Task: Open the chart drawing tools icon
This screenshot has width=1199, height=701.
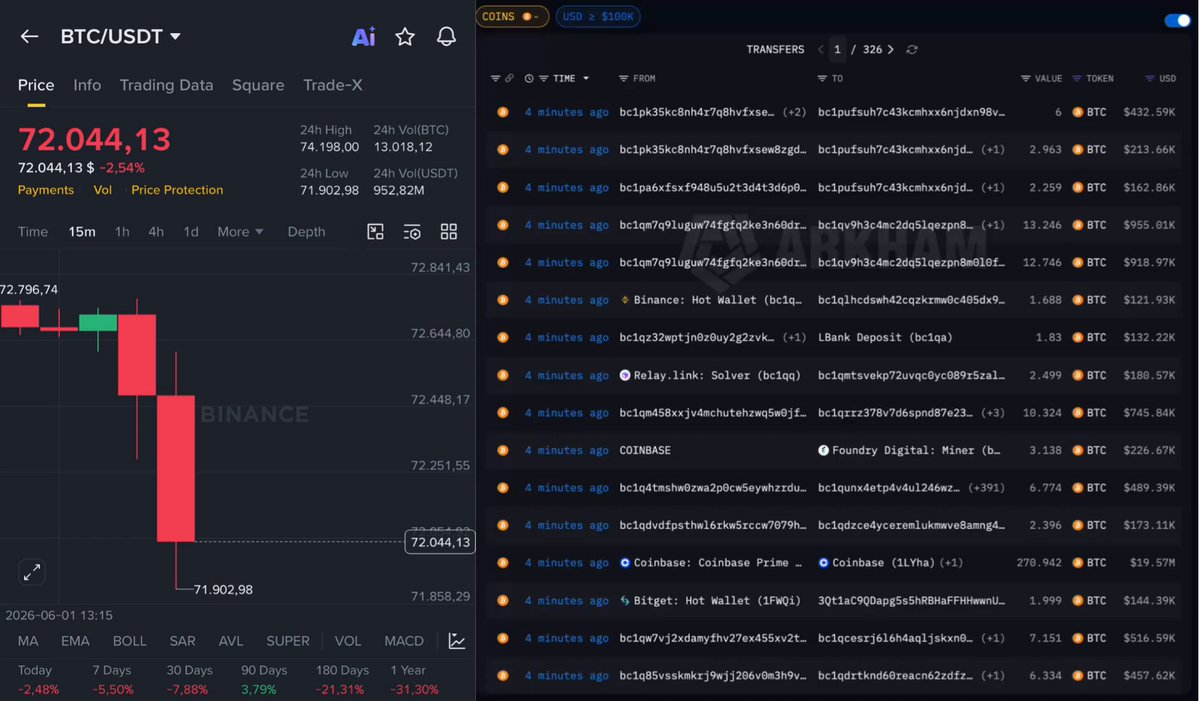Action: 375,232
